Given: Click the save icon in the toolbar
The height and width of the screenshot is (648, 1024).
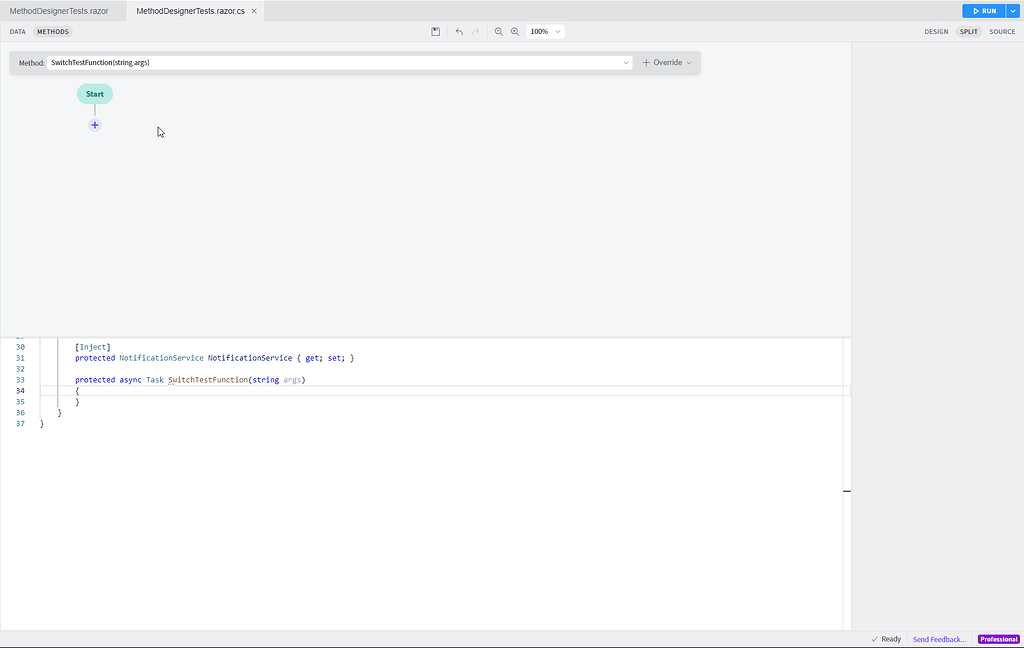Looking at the screenshot, I should [x=435, y=31].
